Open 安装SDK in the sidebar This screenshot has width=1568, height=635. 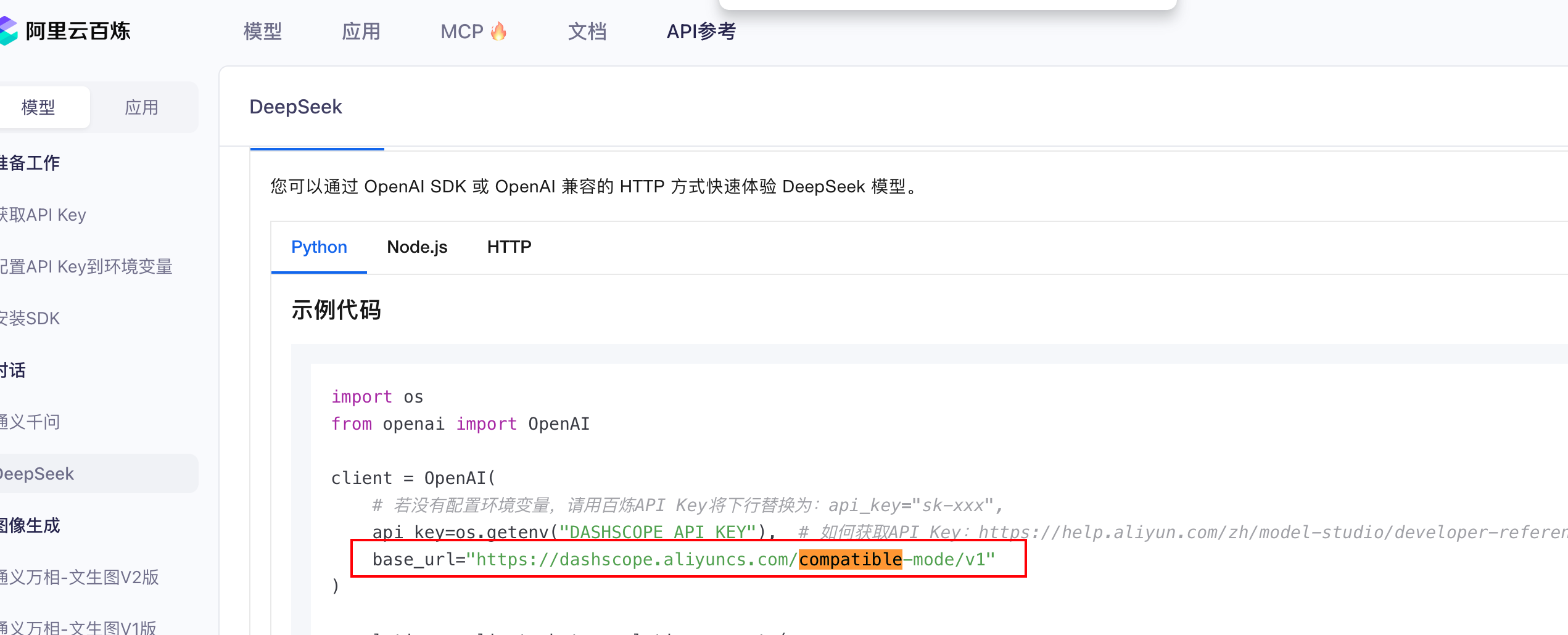[30, 318]
